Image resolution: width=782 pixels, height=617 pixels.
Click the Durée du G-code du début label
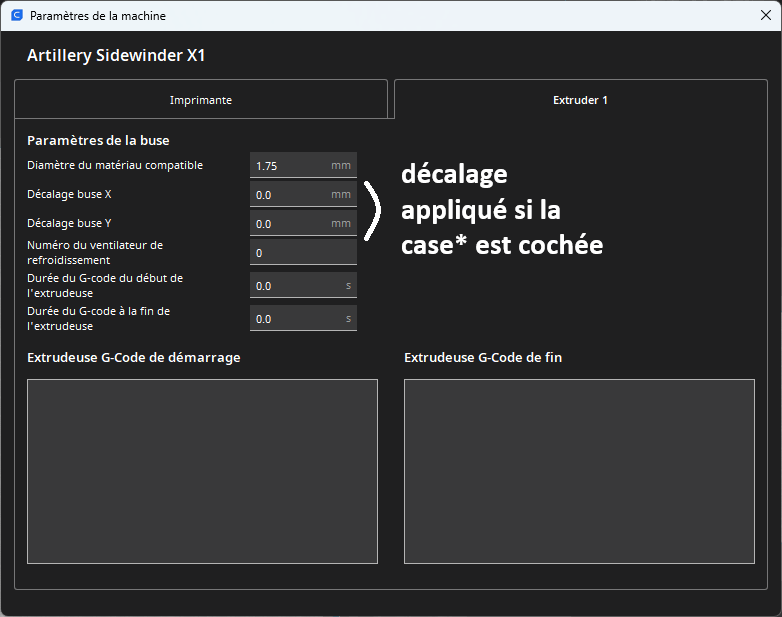(x=105, y=285)
